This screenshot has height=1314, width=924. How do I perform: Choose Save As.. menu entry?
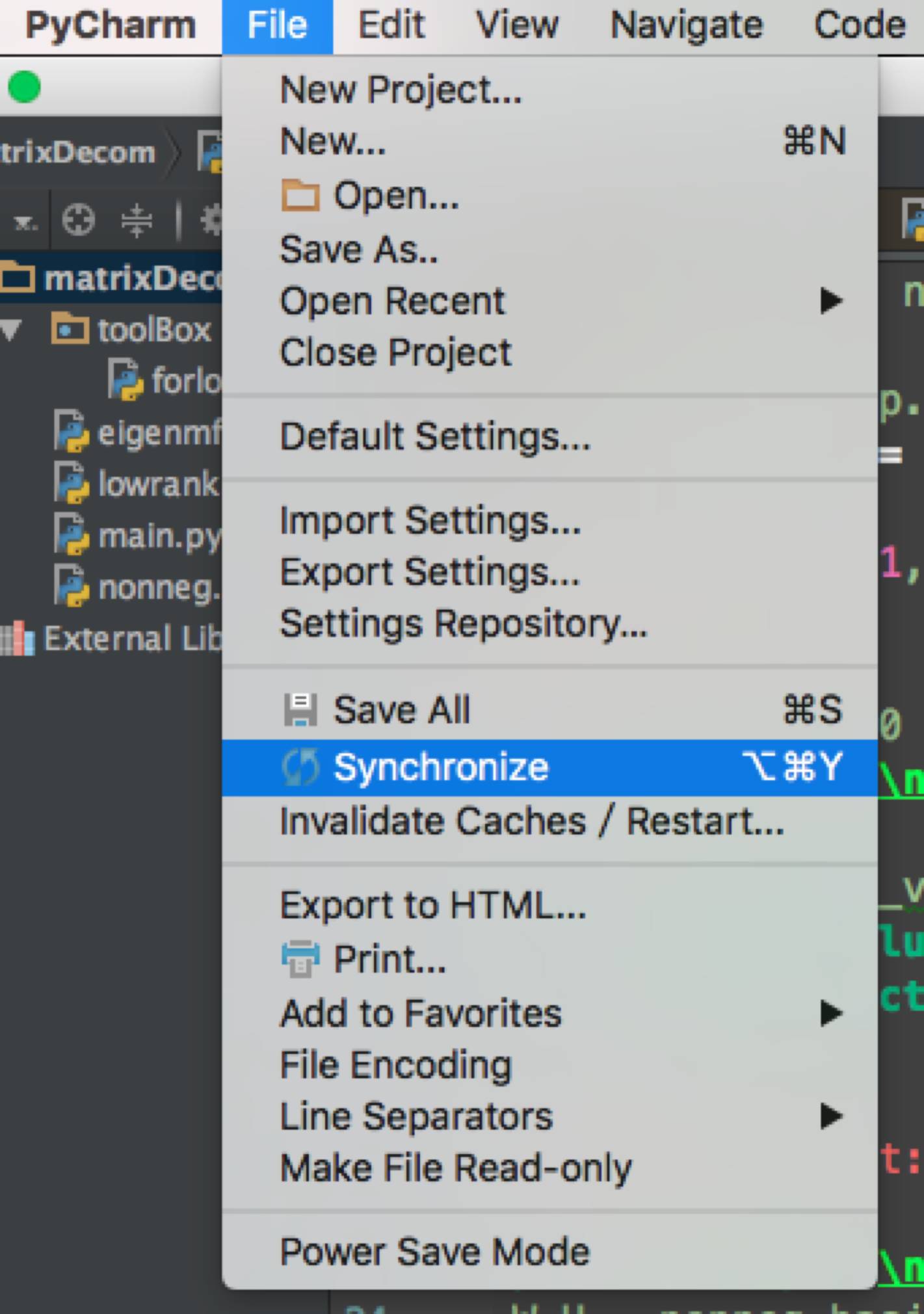point(550,249)
